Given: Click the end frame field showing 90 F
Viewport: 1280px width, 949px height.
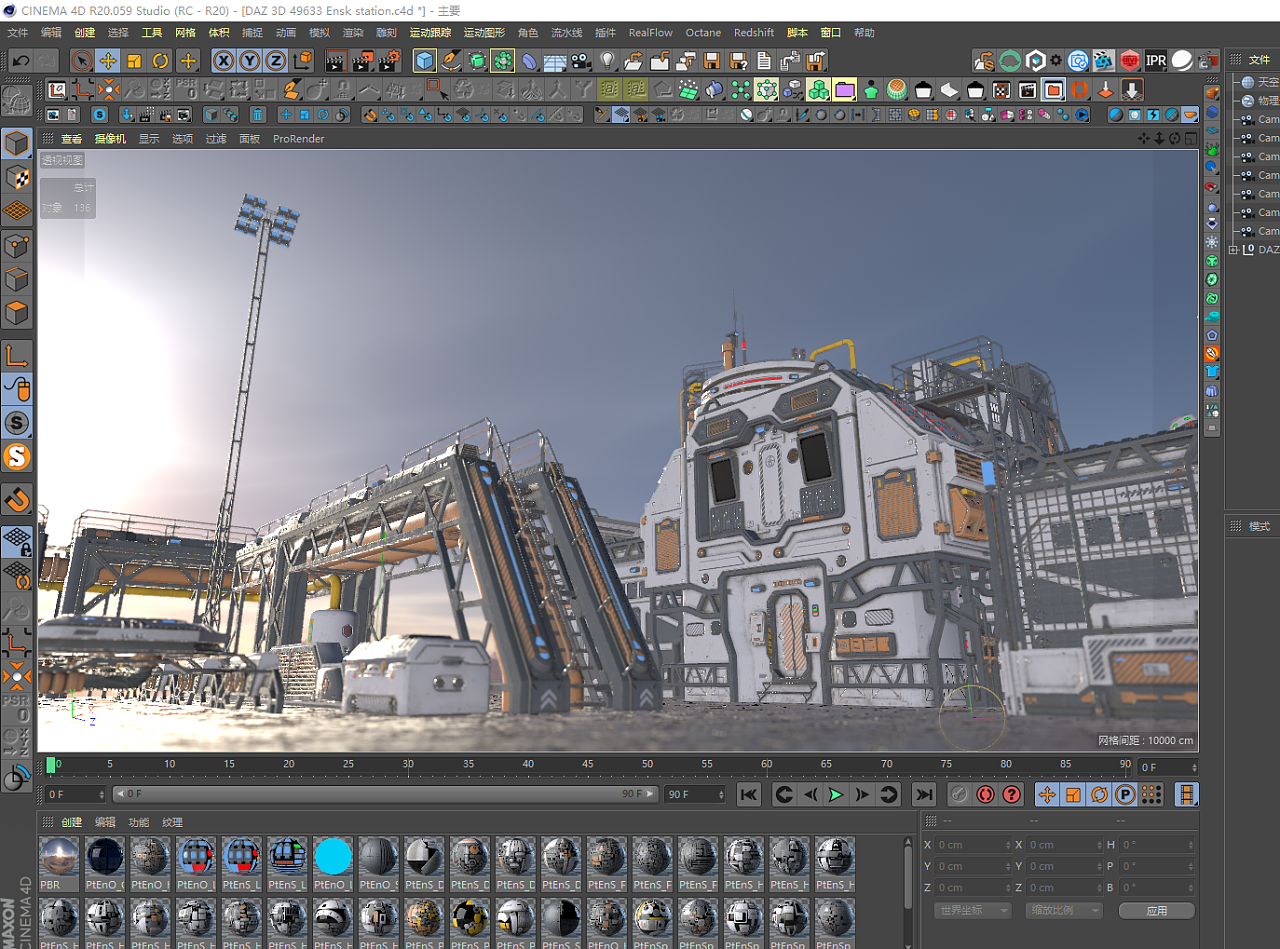Looking at the screenshot, I should click(695, 794).
